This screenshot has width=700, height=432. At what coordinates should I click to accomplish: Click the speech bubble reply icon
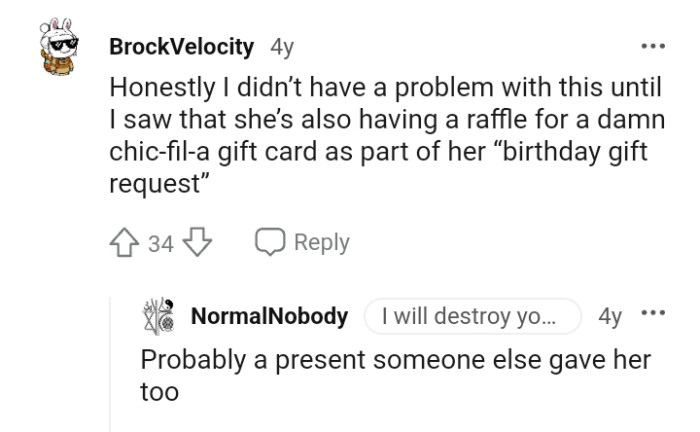click(x=271, y=243)
